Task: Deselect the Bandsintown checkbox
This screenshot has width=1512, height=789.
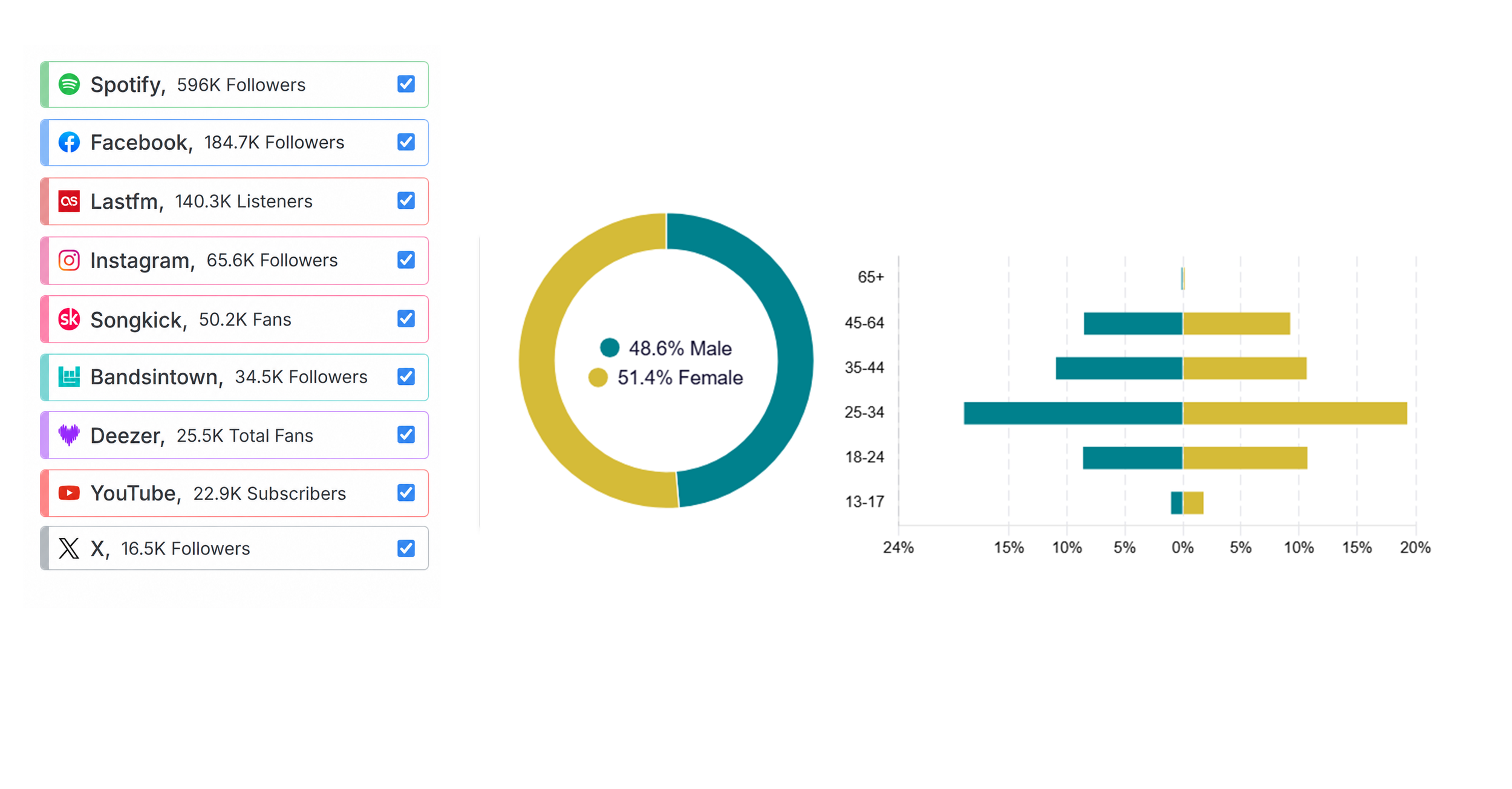Action: point(406,377)
